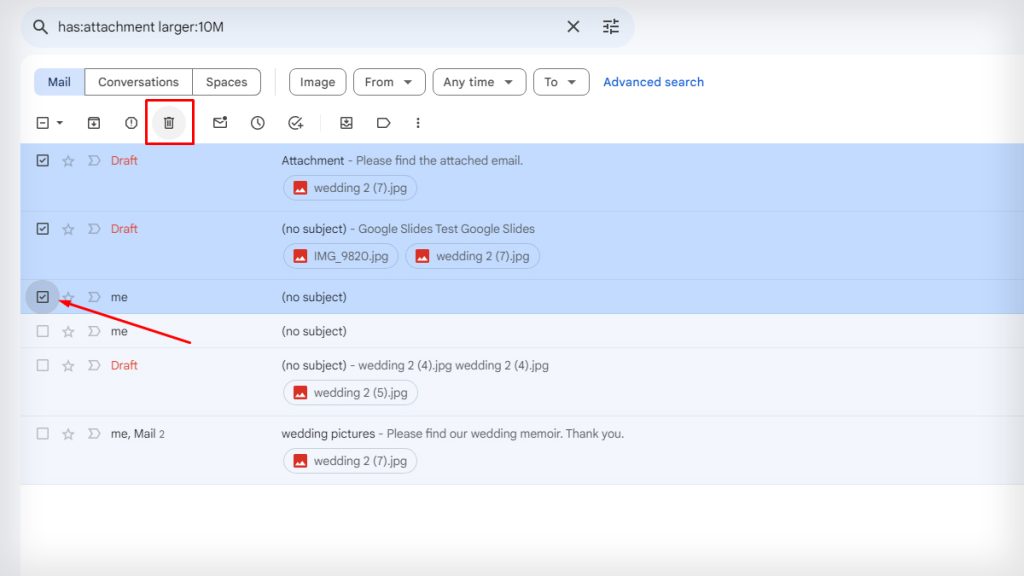Click the wedding 2 (5).jpg attachment chip
This screenshot has height=576, width=1024.
(x=350, y=393)
